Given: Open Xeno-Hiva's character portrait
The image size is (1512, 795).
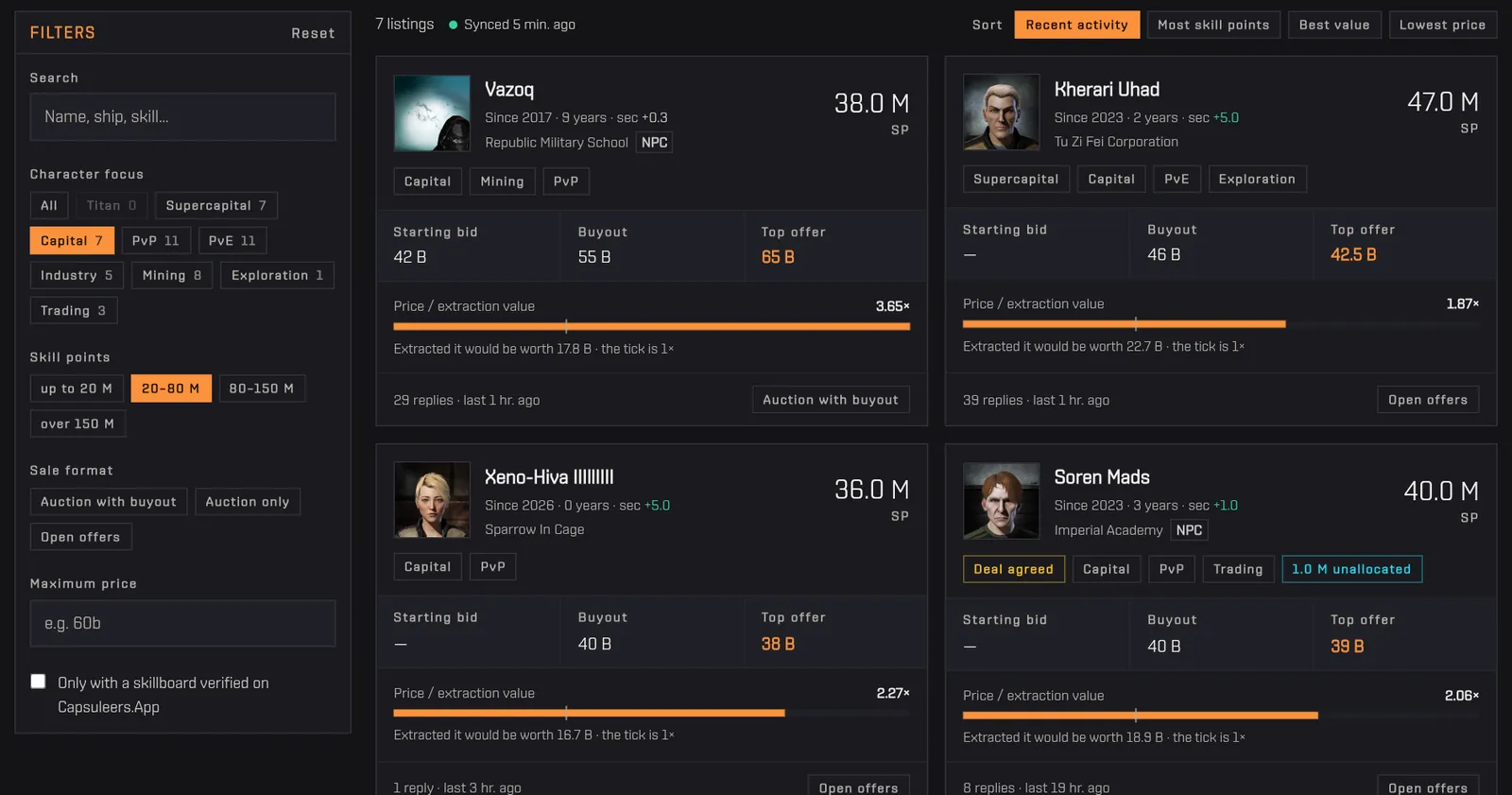Looking at the screenshot, I should [x=432, y=500].
